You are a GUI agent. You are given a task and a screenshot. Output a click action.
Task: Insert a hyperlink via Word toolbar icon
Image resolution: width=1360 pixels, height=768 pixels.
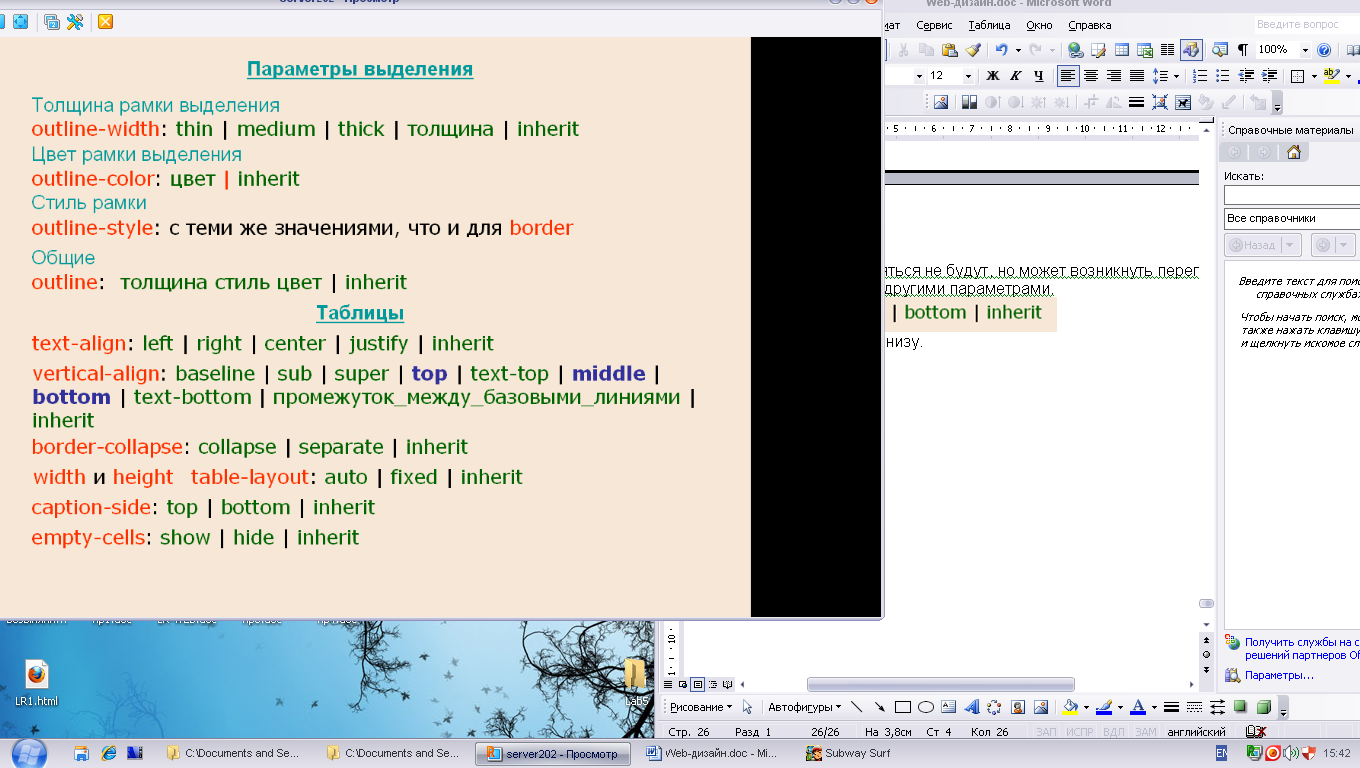pos(1075,50)
